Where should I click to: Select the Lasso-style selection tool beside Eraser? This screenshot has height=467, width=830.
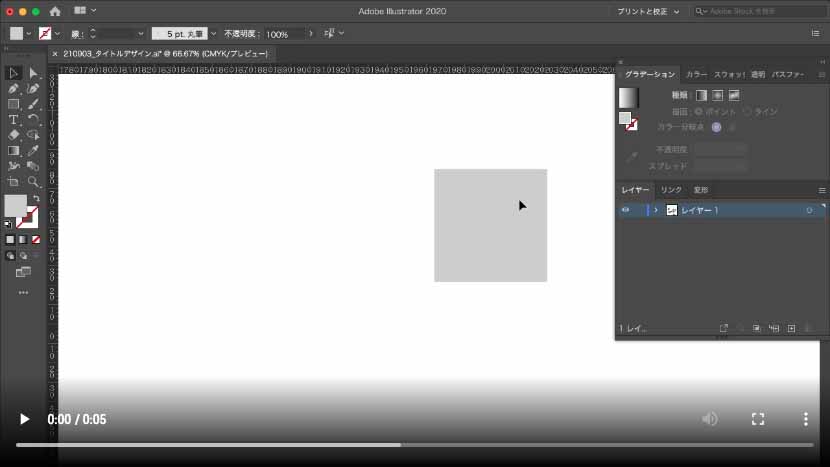(33, 135)
